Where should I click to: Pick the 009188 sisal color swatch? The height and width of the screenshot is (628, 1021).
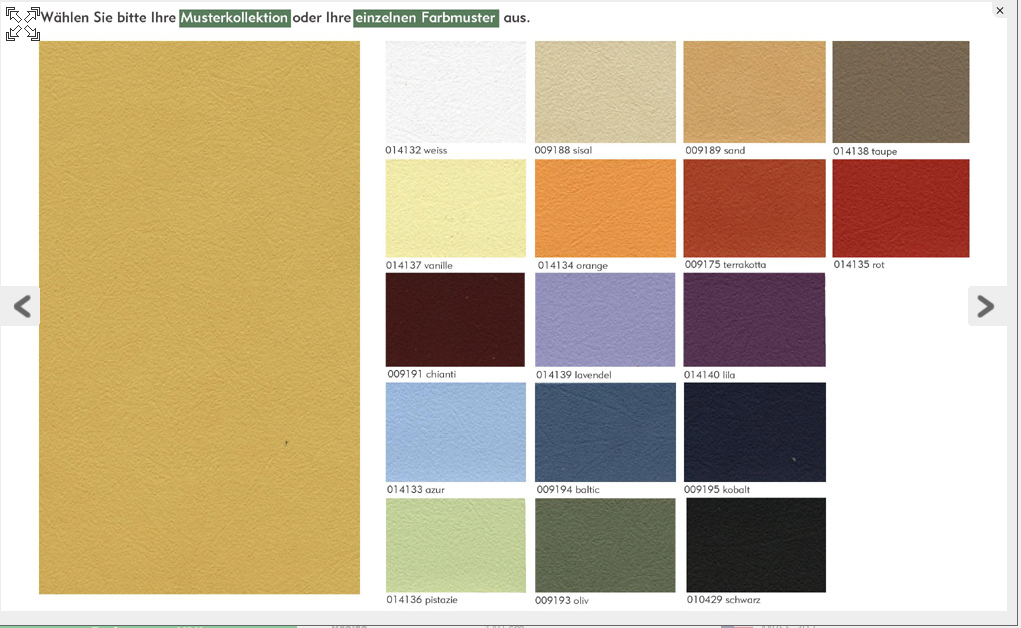tap(605, 92)
